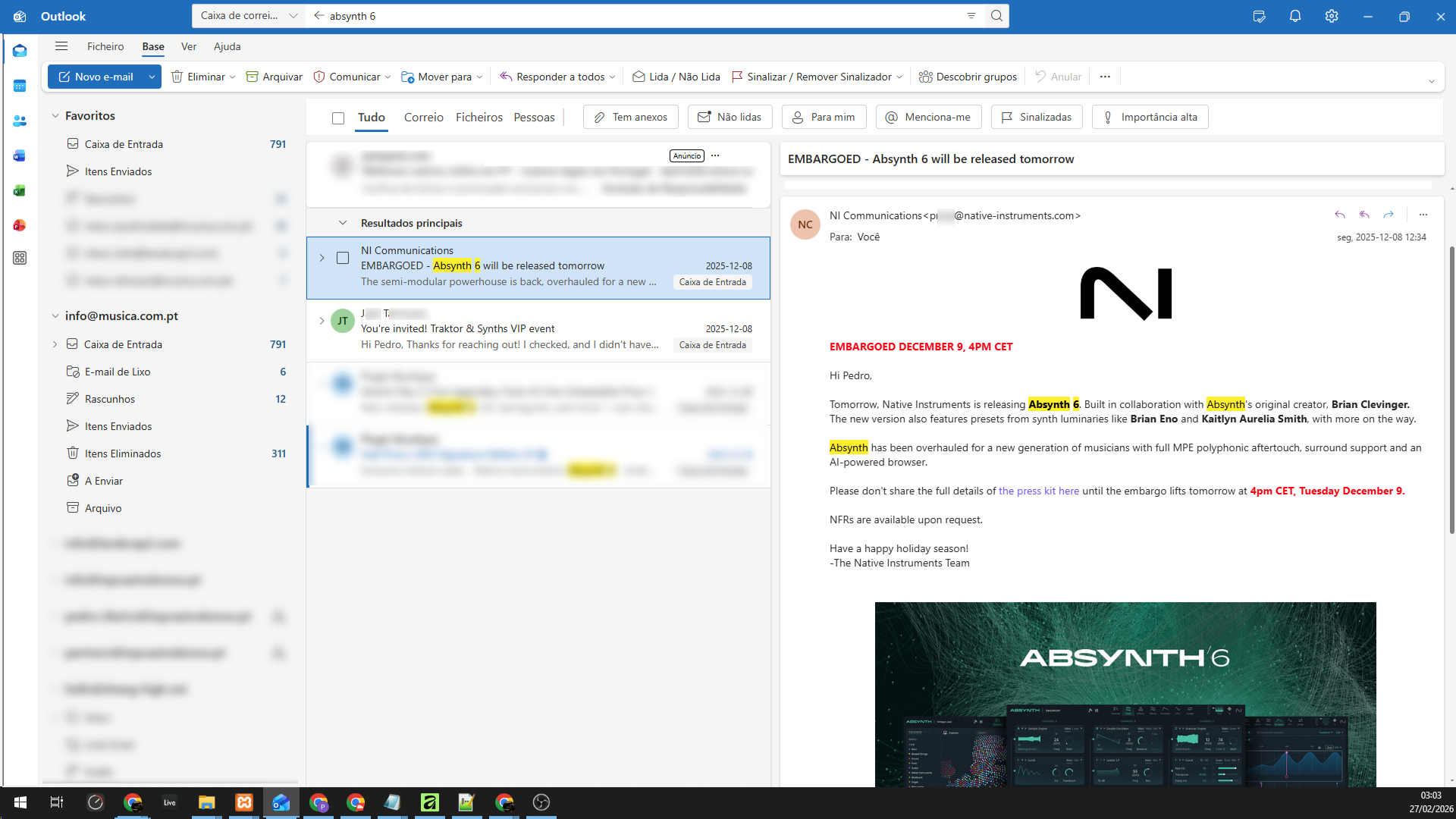Click the Absynth 6 banner image

(x=1125, y=694)
